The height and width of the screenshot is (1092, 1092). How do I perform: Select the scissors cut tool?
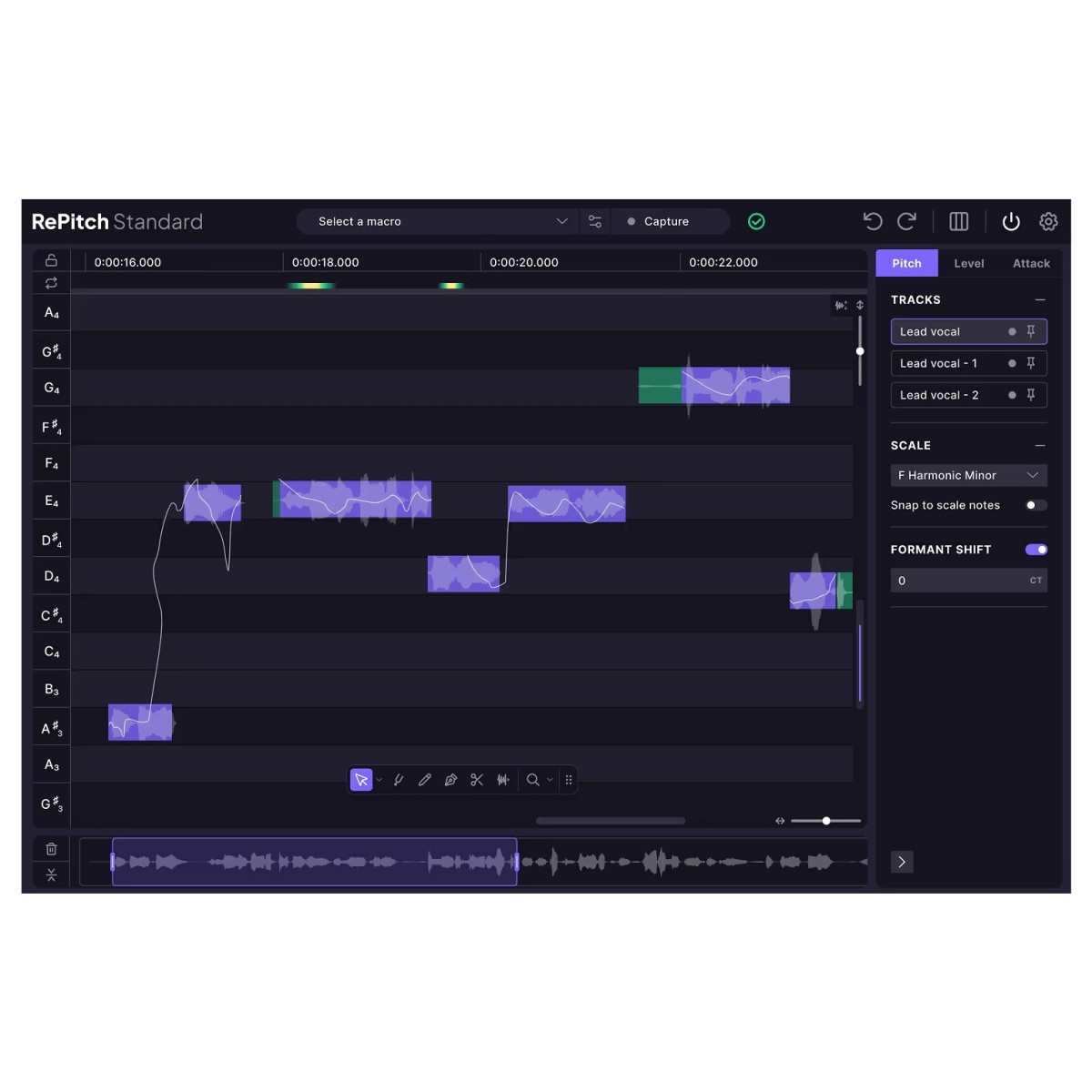[x=477, y=780]
